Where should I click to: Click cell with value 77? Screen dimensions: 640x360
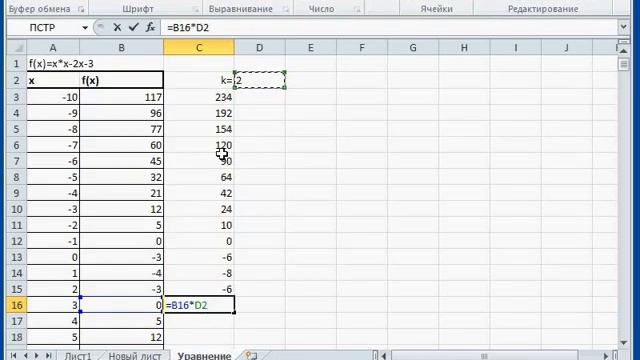click(121, 129)
